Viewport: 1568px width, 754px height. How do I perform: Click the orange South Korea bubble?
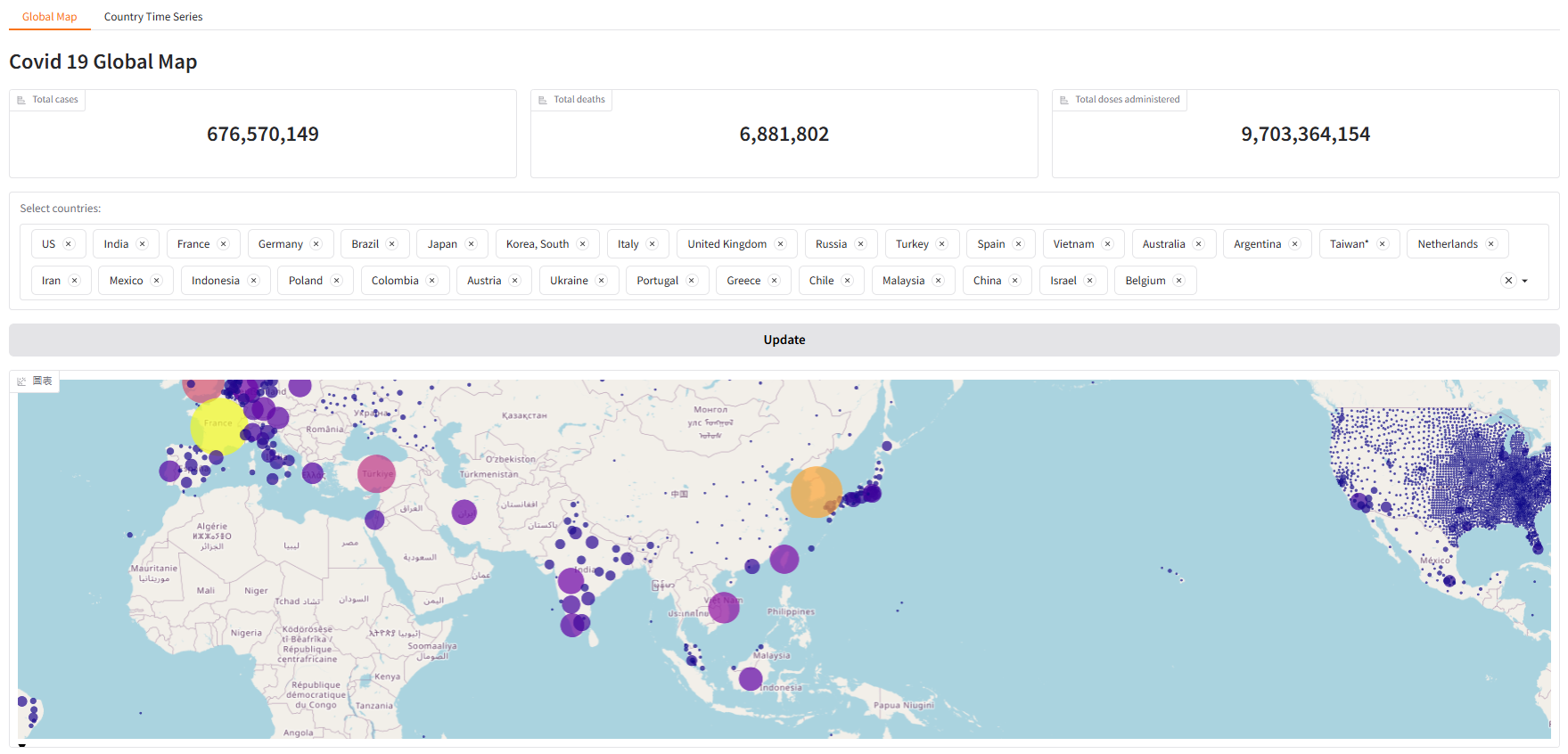[815, 491]
